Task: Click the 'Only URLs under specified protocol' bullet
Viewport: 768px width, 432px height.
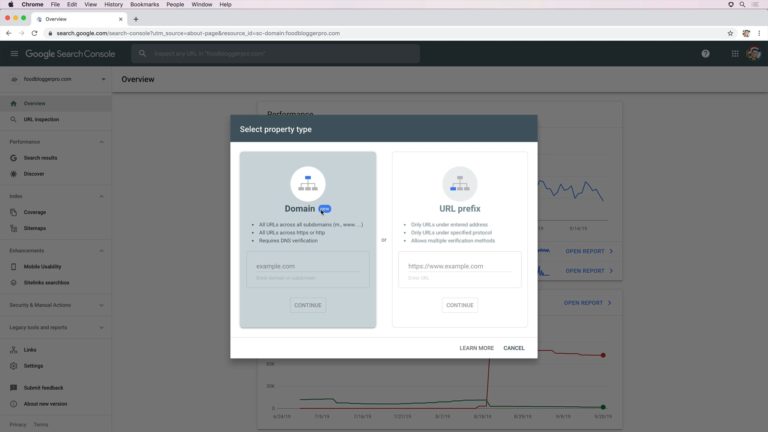Action: pyautogui.click(x=451, y=233)
